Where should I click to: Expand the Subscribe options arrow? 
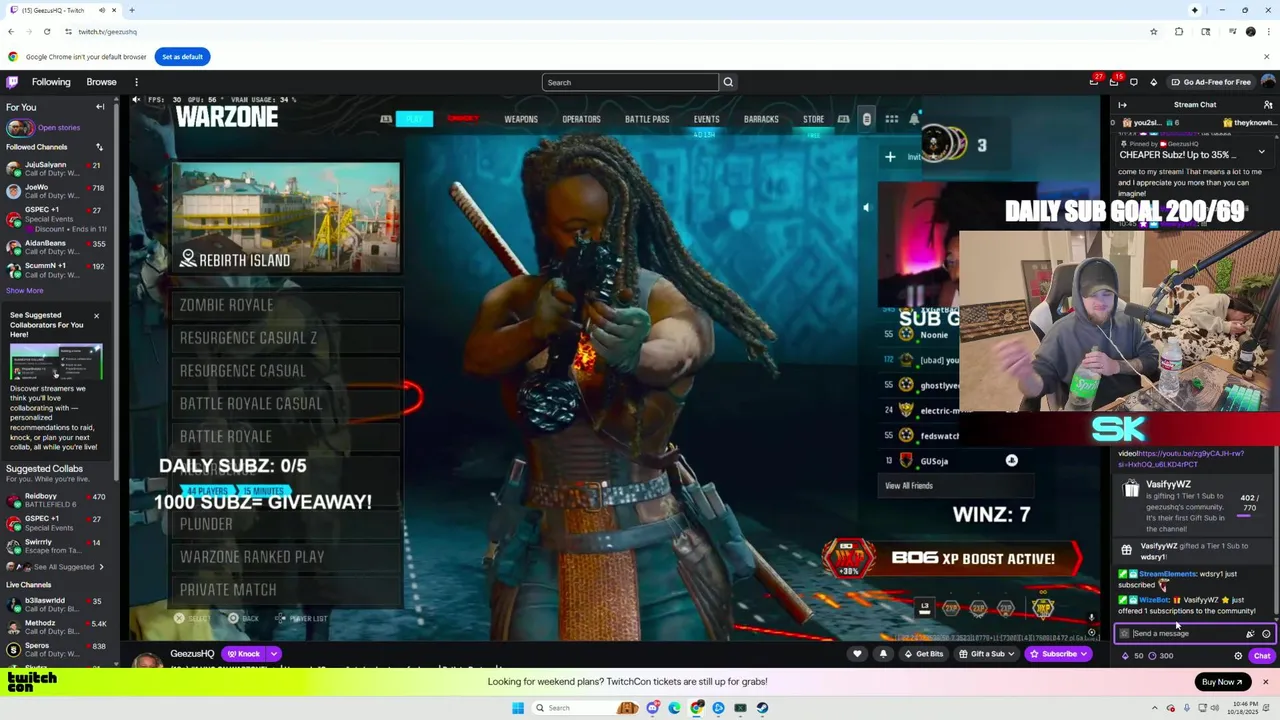tap(1084, 654)
